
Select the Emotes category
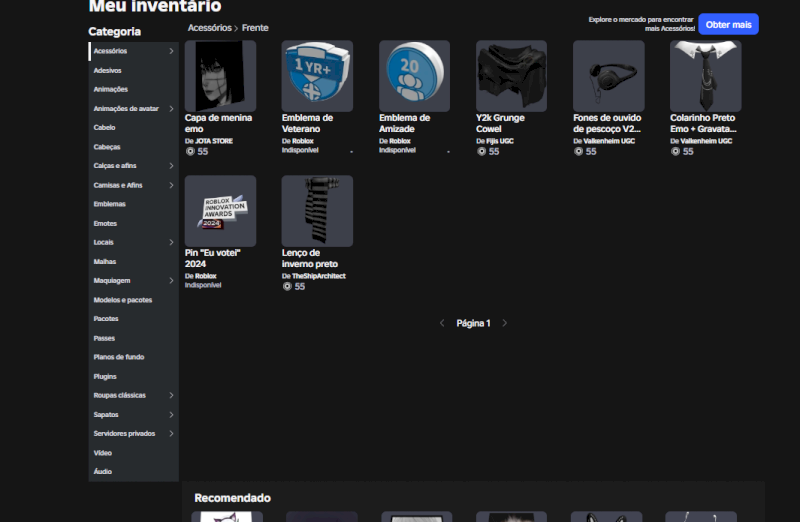134,223
